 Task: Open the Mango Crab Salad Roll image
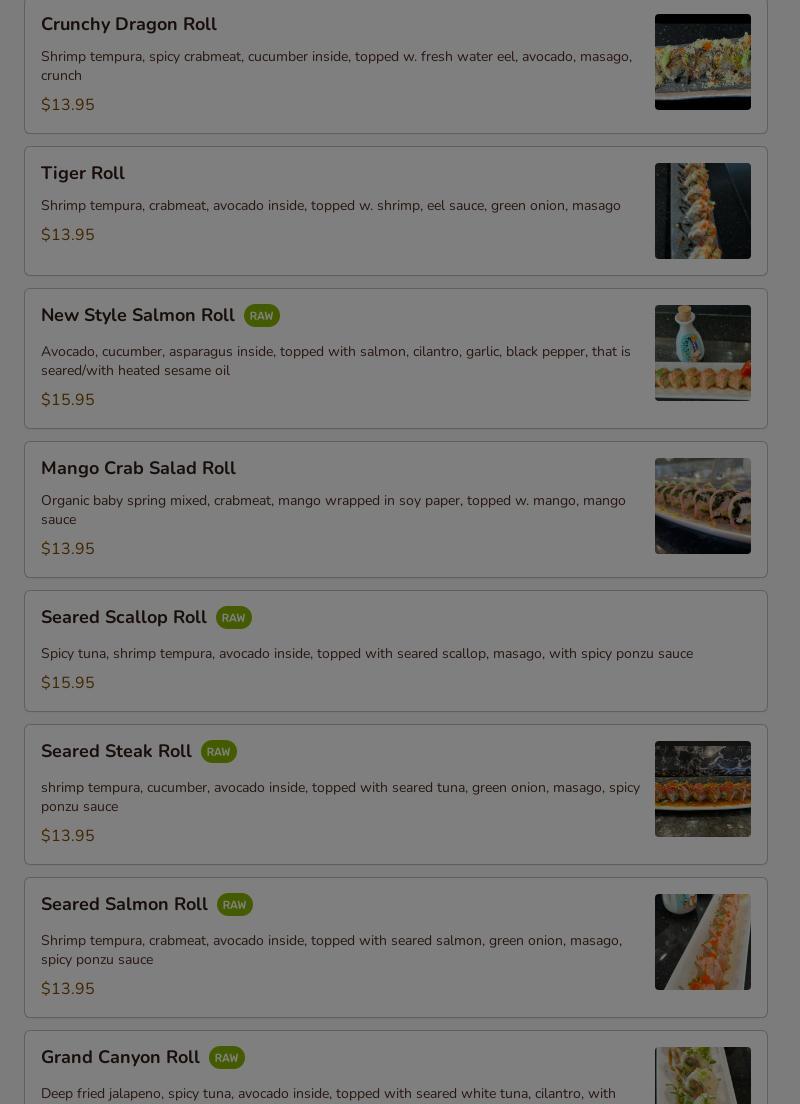pyautogui.click(x=702, y=506)
